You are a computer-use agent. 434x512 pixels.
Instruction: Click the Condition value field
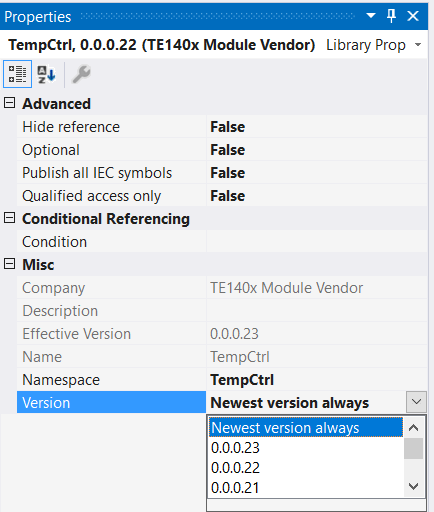(317, 242)
